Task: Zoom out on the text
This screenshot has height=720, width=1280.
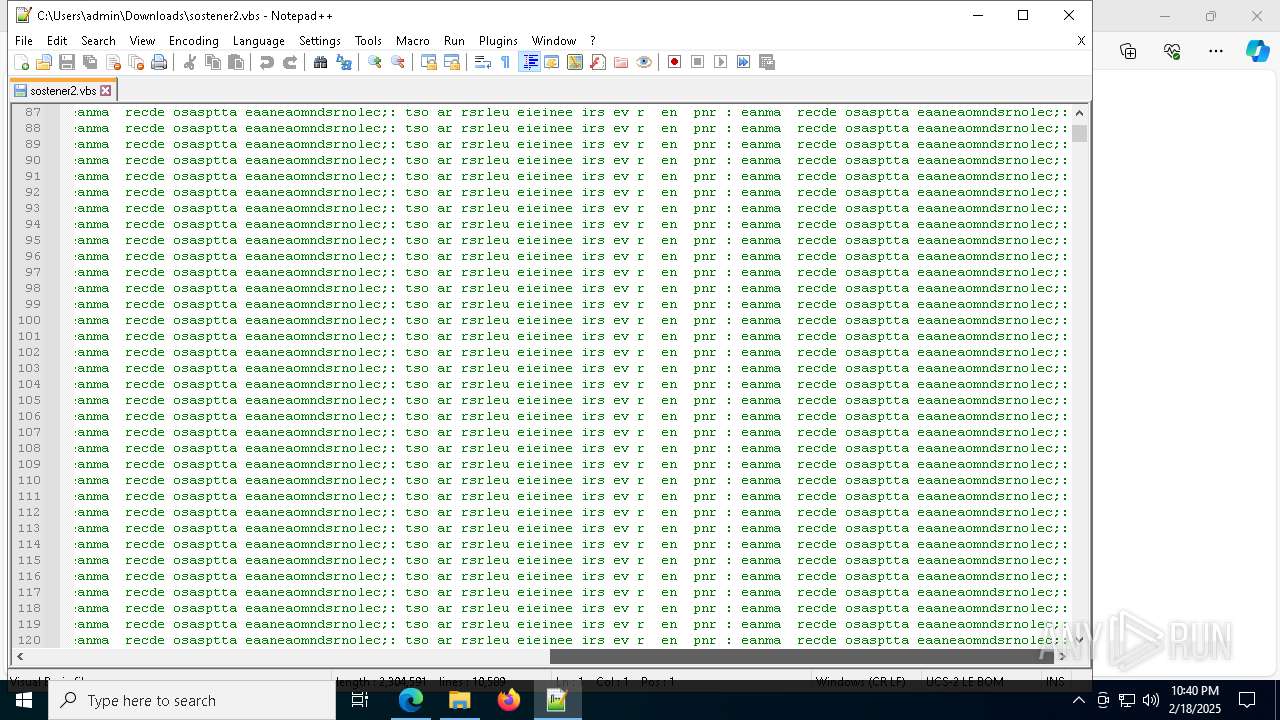Action: [398, 62]
